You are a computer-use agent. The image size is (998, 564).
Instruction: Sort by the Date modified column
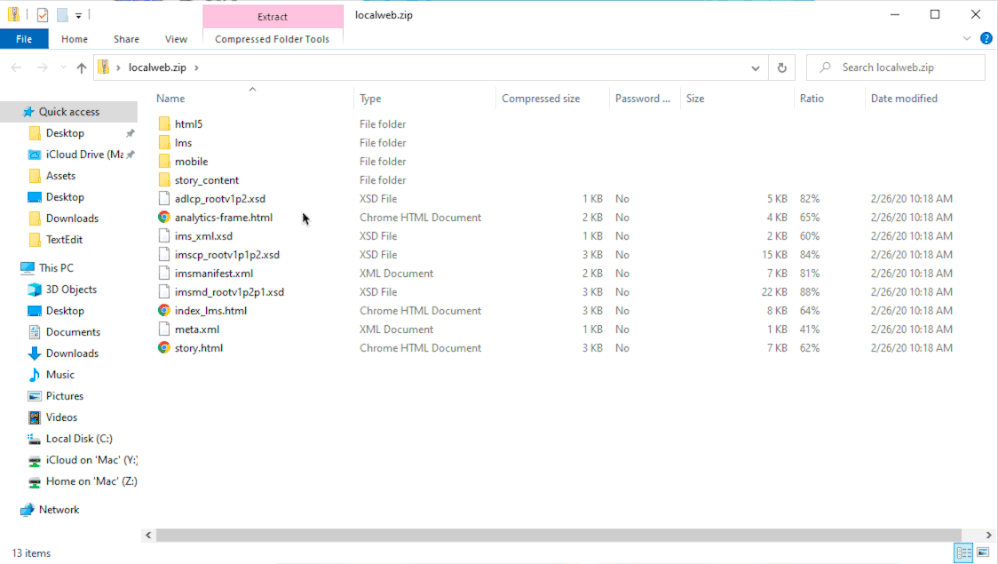click(904, 99)
